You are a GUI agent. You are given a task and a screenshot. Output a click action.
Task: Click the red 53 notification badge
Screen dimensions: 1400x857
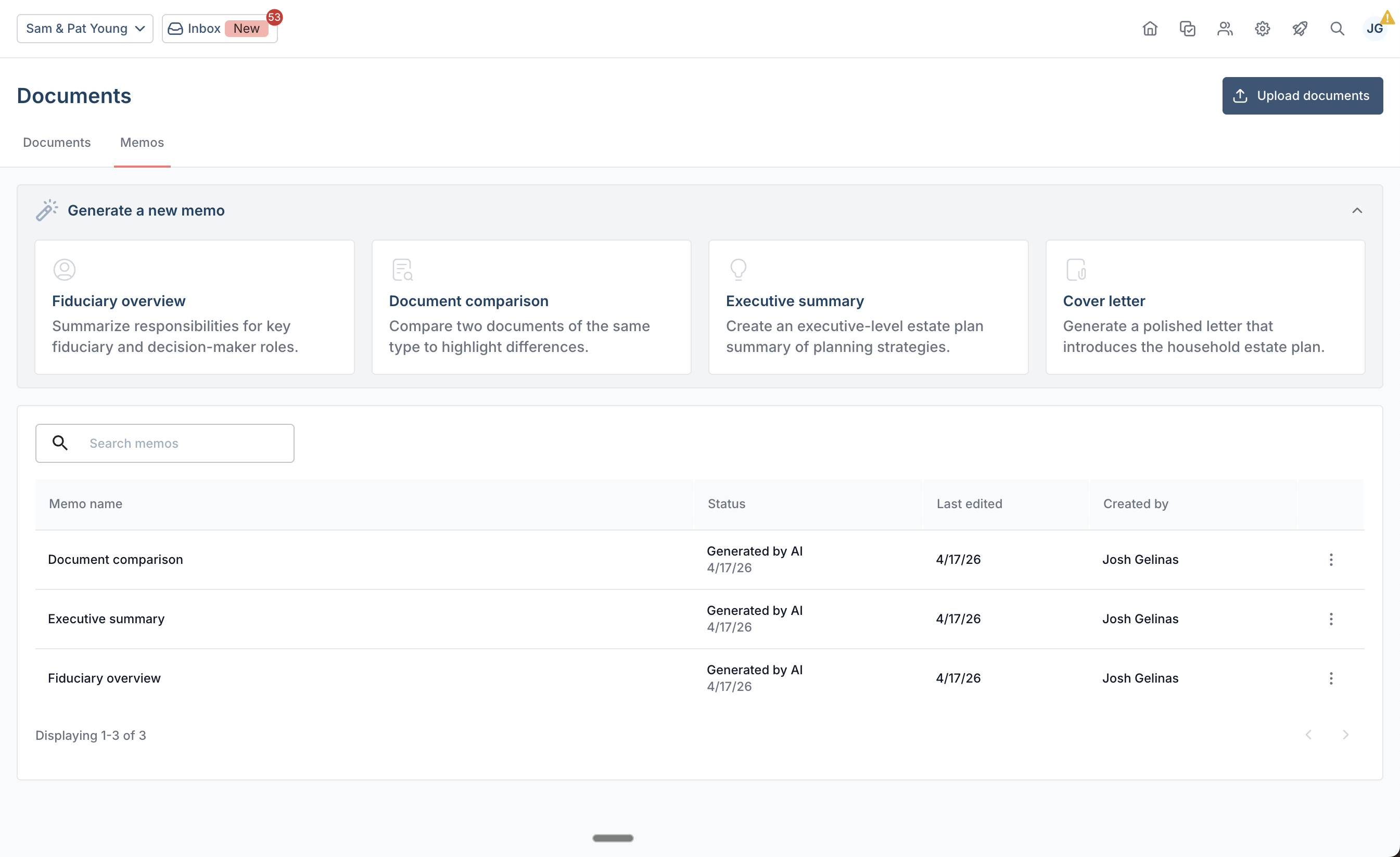(274, 17)
